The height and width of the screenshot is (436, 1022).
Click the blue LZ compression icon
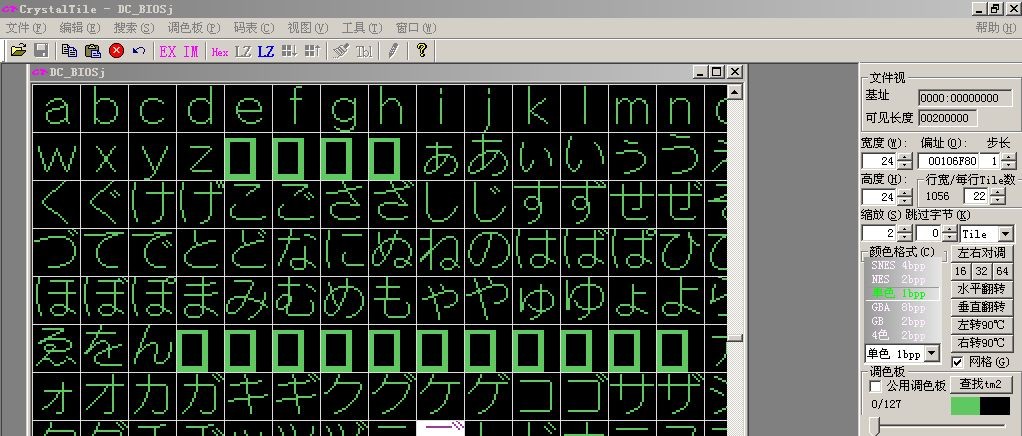(x=266, y=50)
